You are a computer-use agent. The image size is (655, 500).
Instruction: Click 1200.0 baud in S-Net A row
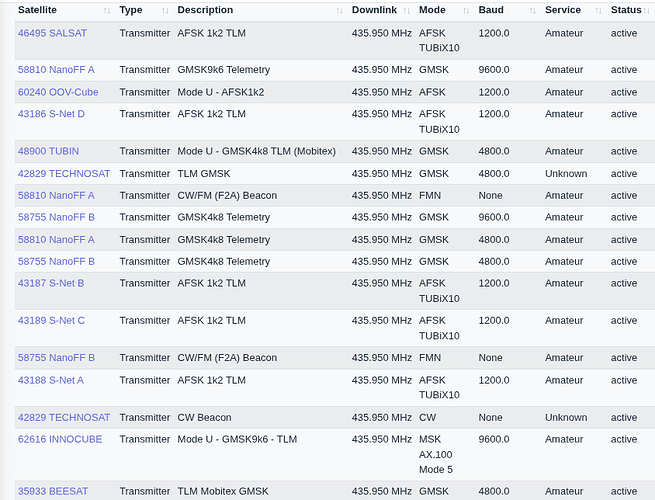[x=494, y=380]
